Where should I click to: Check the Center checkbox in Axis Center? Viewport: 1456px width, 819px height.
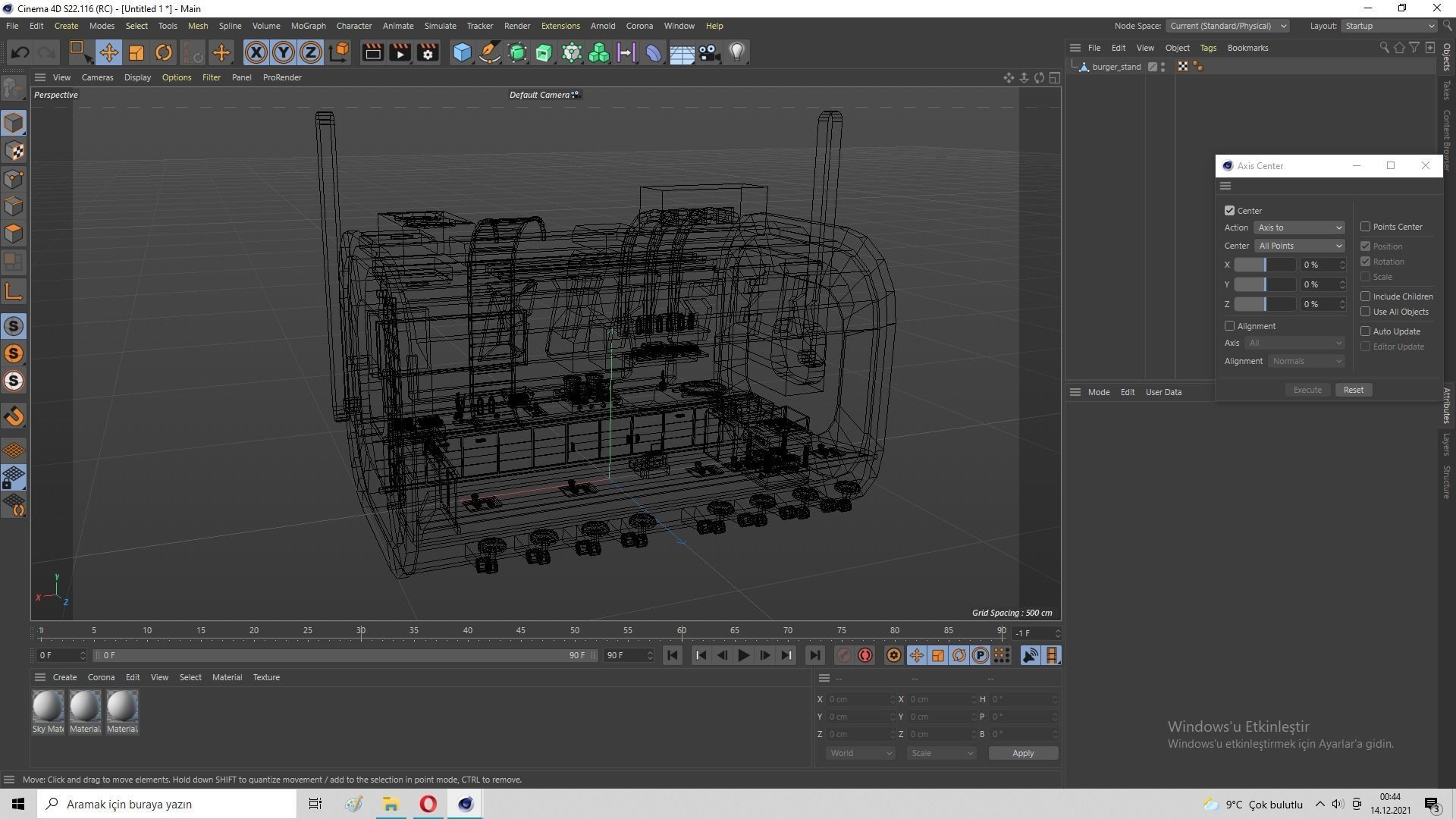coord(1229,211)
